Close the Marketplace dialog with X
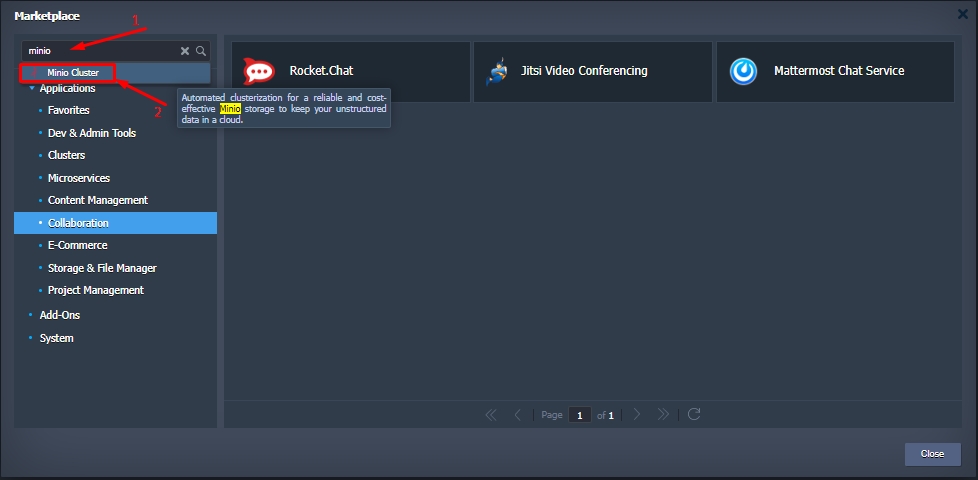This screenshot has height=480, width=978. (x=962, y=14)
